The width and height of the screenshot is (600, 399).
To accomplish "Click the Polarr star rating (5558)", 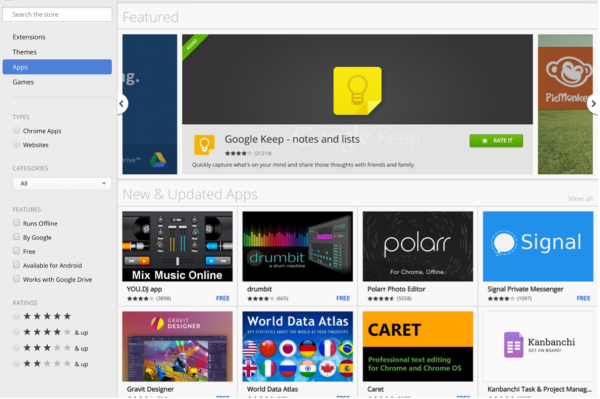I will (x=389, y=299).
